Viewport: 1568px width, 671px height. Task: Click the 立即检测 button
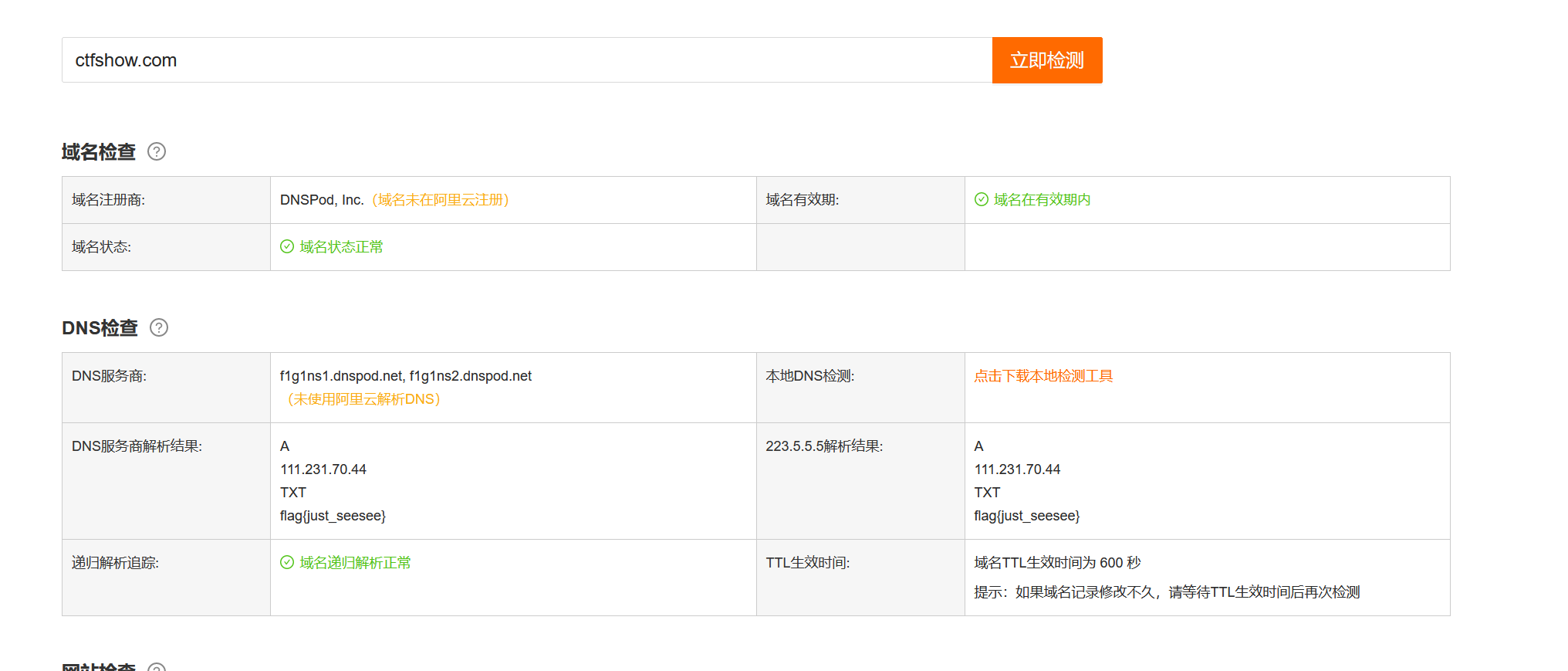click(1047, 60)
